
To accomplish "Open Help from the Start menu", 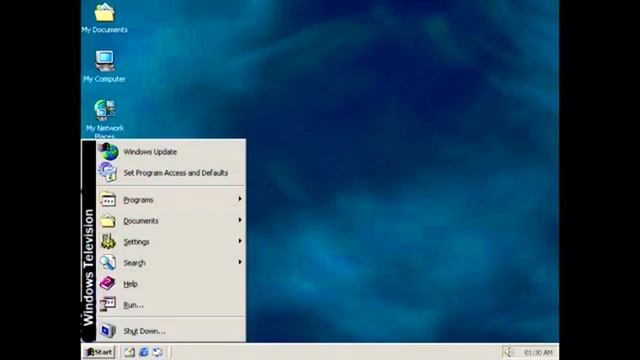I will point(171,284).
